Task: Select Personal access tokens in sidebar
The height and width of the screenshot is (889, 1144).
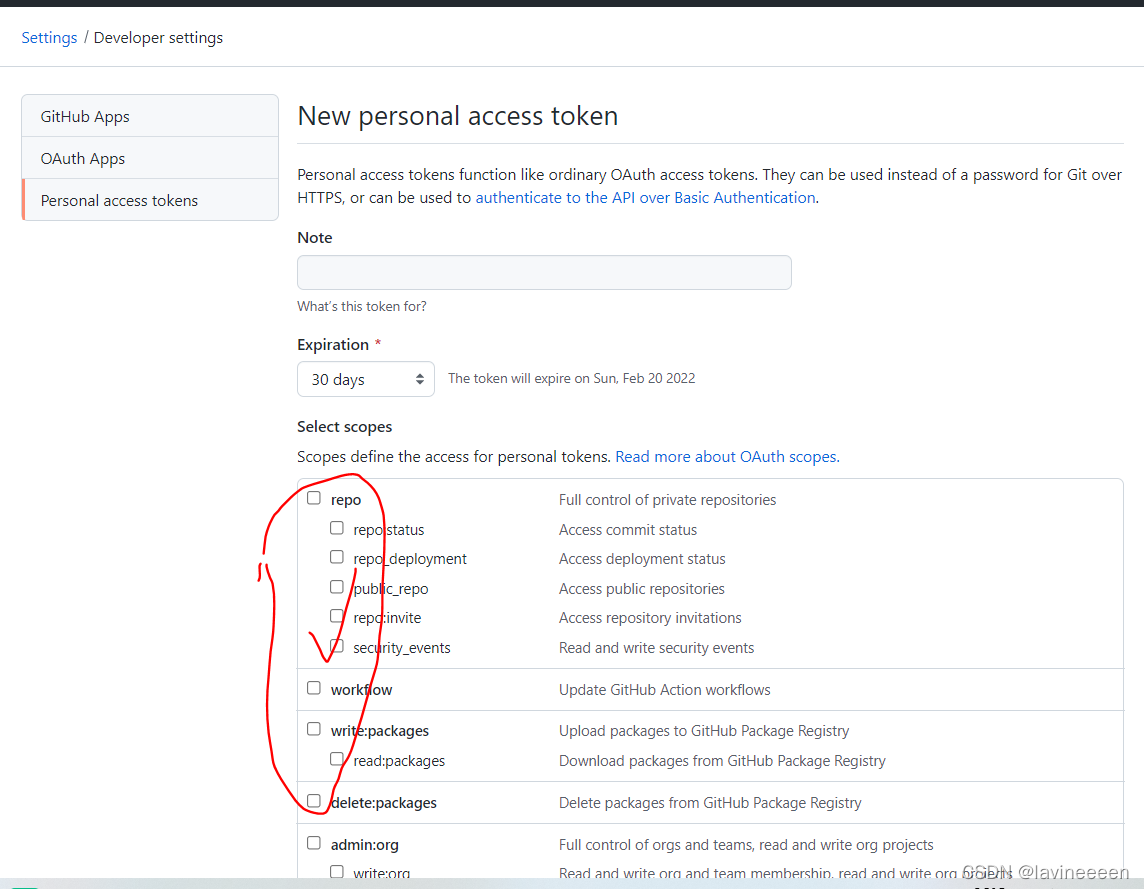Action: pos(150,200)
